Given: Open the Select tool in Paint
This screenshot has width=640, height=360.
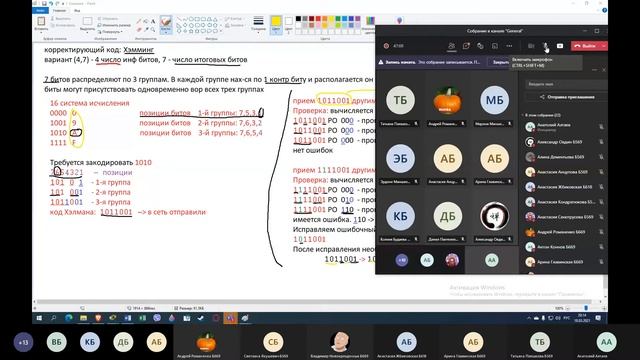Looking at the screenshot, I should tap(87, 24).
